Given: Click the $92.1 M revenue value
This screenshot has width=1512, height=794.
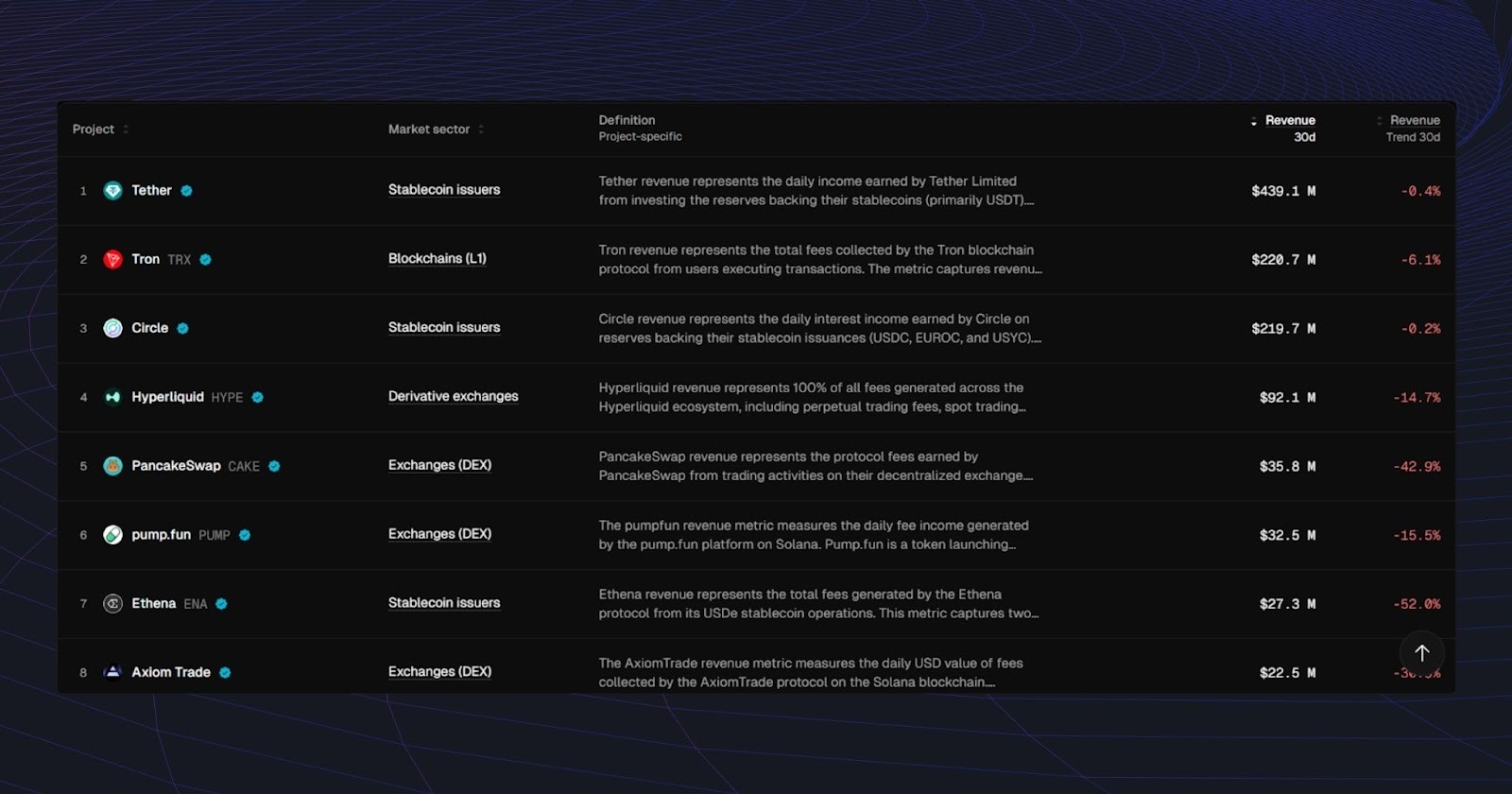Looking at the screenshot, I should (x=1287, y=398).
